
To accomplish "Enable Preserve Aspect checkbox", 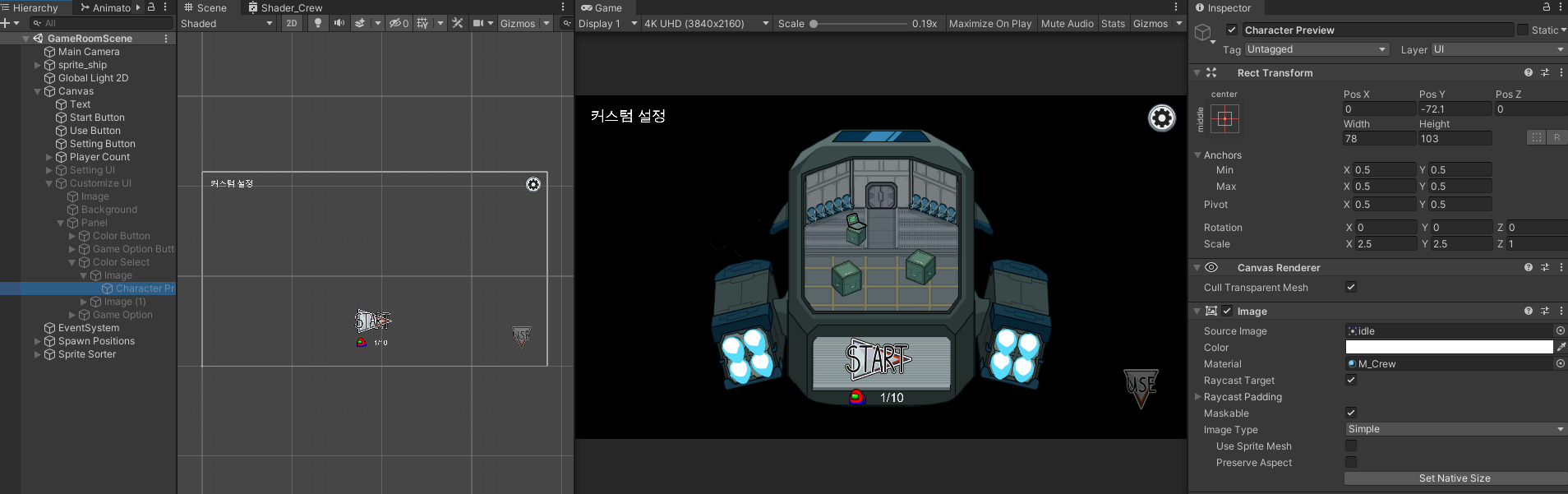I will pos(1350,462).
